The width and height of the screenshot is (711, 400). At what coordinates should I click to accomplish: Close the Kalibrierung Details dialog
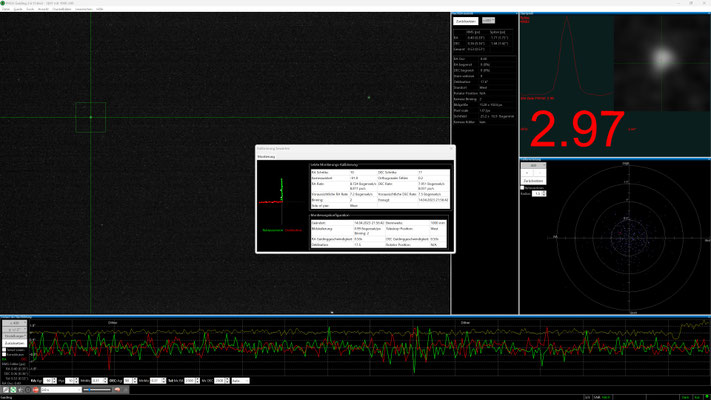coord(452,149)
